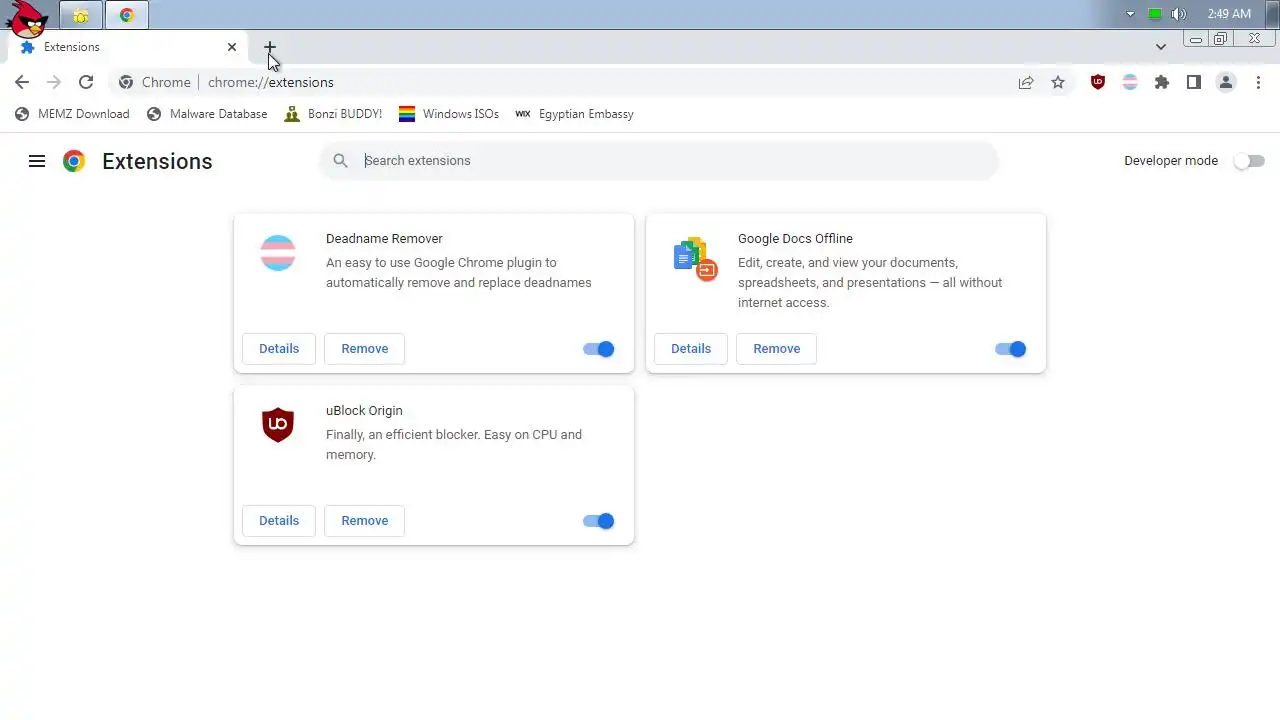Click the address bar URL chrome://extensions
The width and height of the screenshot is (1280, 720).
point(271,83)
